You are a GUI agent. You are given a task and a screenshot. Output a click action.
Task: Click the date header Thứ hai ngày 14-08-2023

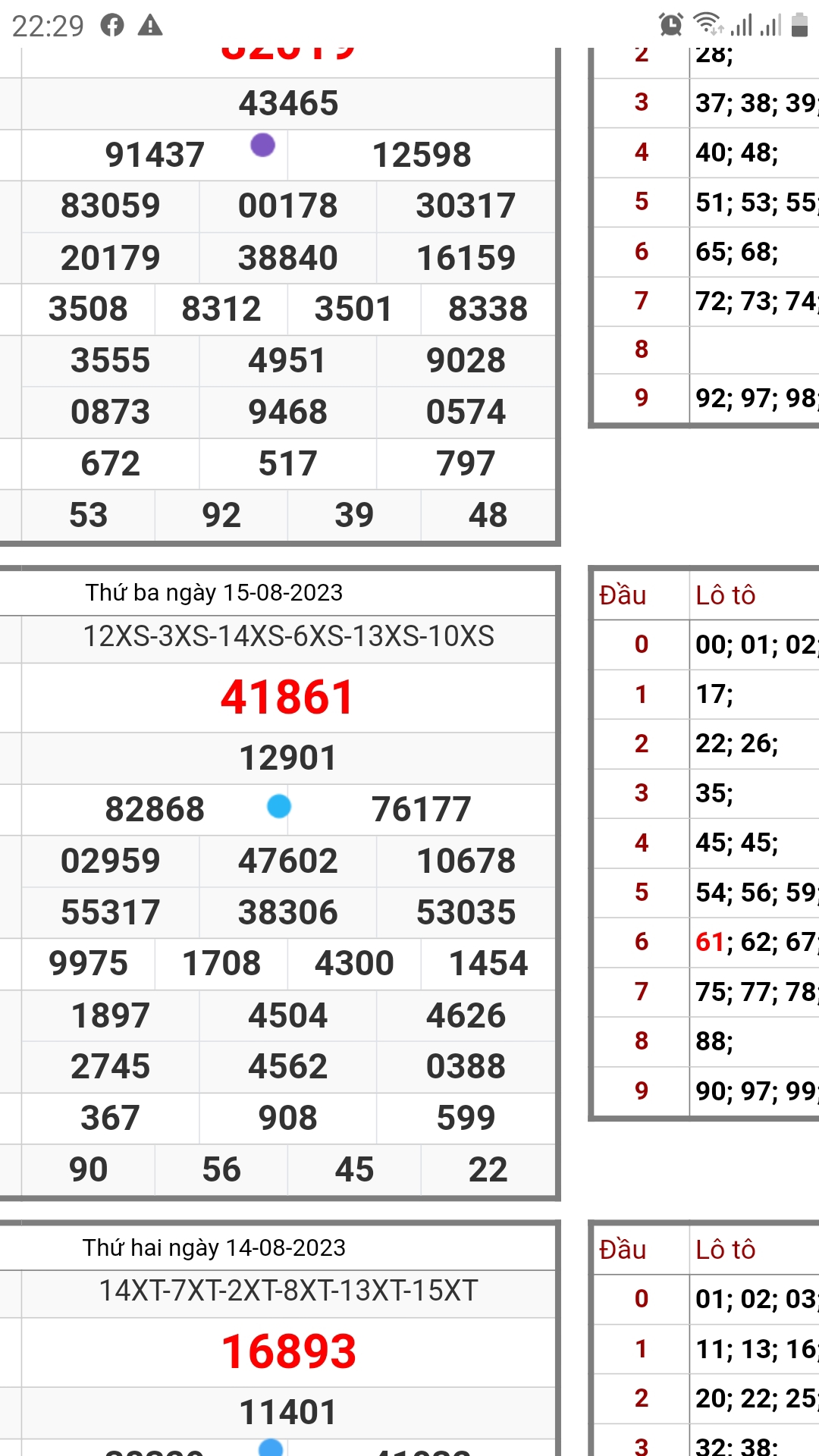(x=214, y=1247)
